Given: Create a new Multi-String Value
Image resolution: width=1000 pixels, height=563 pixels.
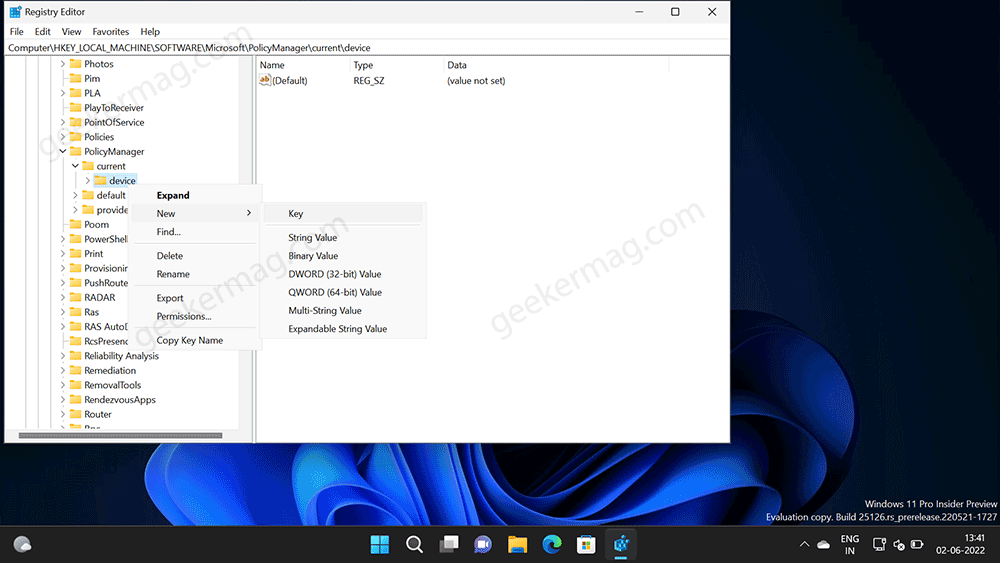Looking at the screenshot, I should (x=344, y=311).
